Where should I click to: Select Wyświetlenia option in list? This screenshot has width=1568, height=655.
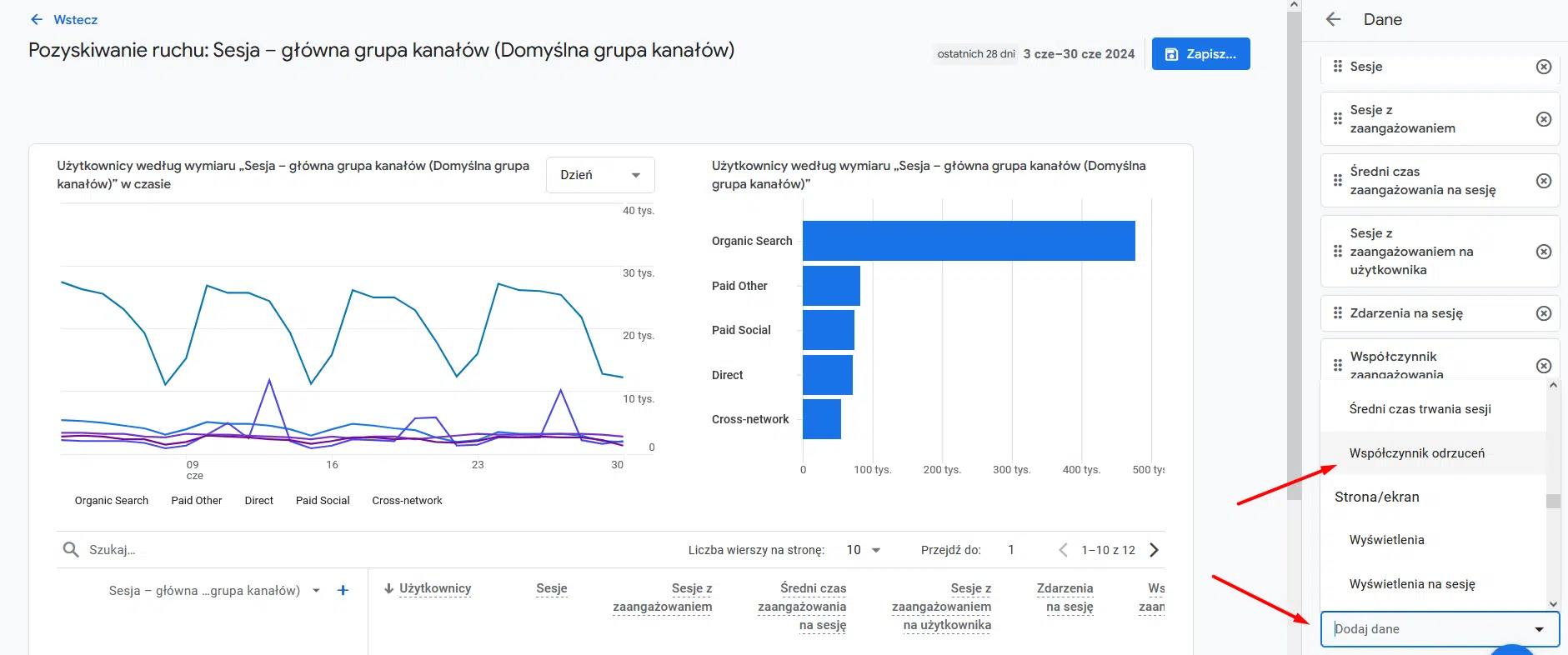(1433, 540)
